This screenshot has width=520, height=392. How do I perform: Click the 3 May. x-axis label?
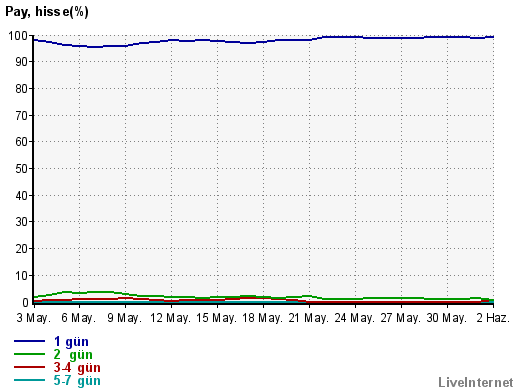tap(34, 318)
